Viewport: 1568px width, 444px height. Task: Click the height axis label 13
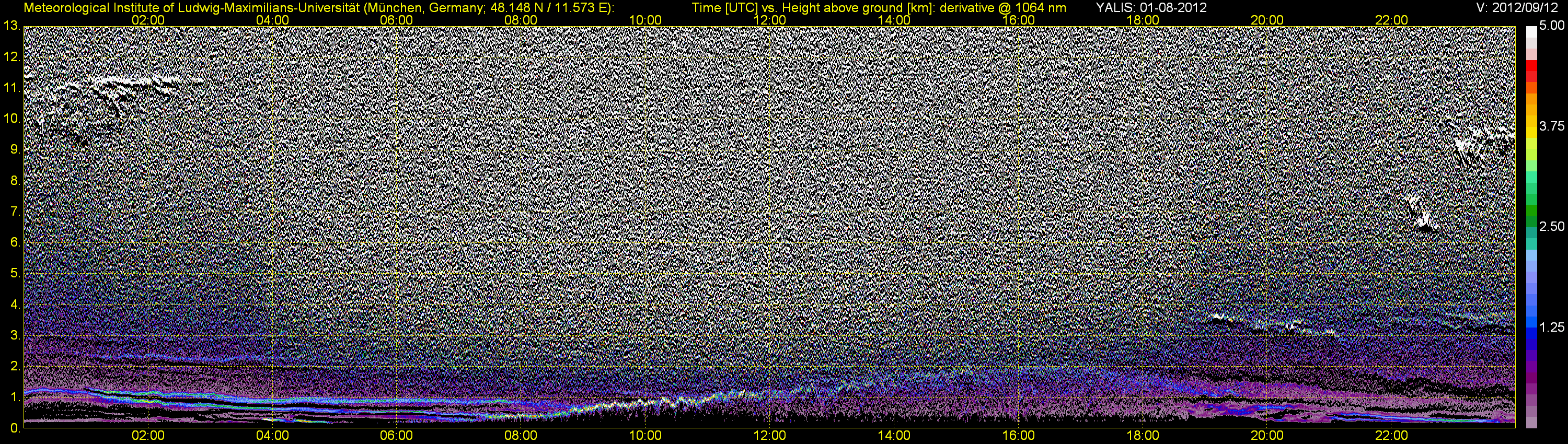coord(11,26)
